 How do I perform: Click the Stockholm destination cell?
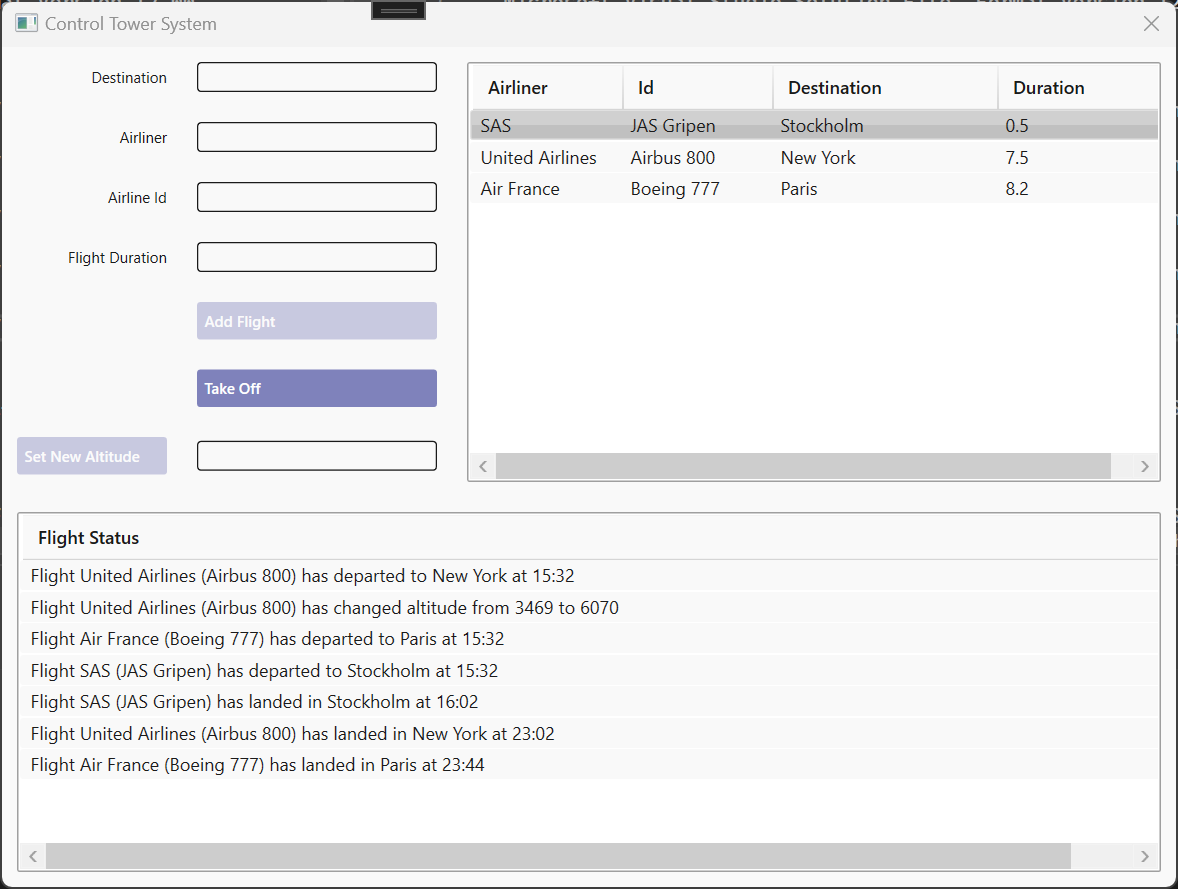click(x=822, y=125)
